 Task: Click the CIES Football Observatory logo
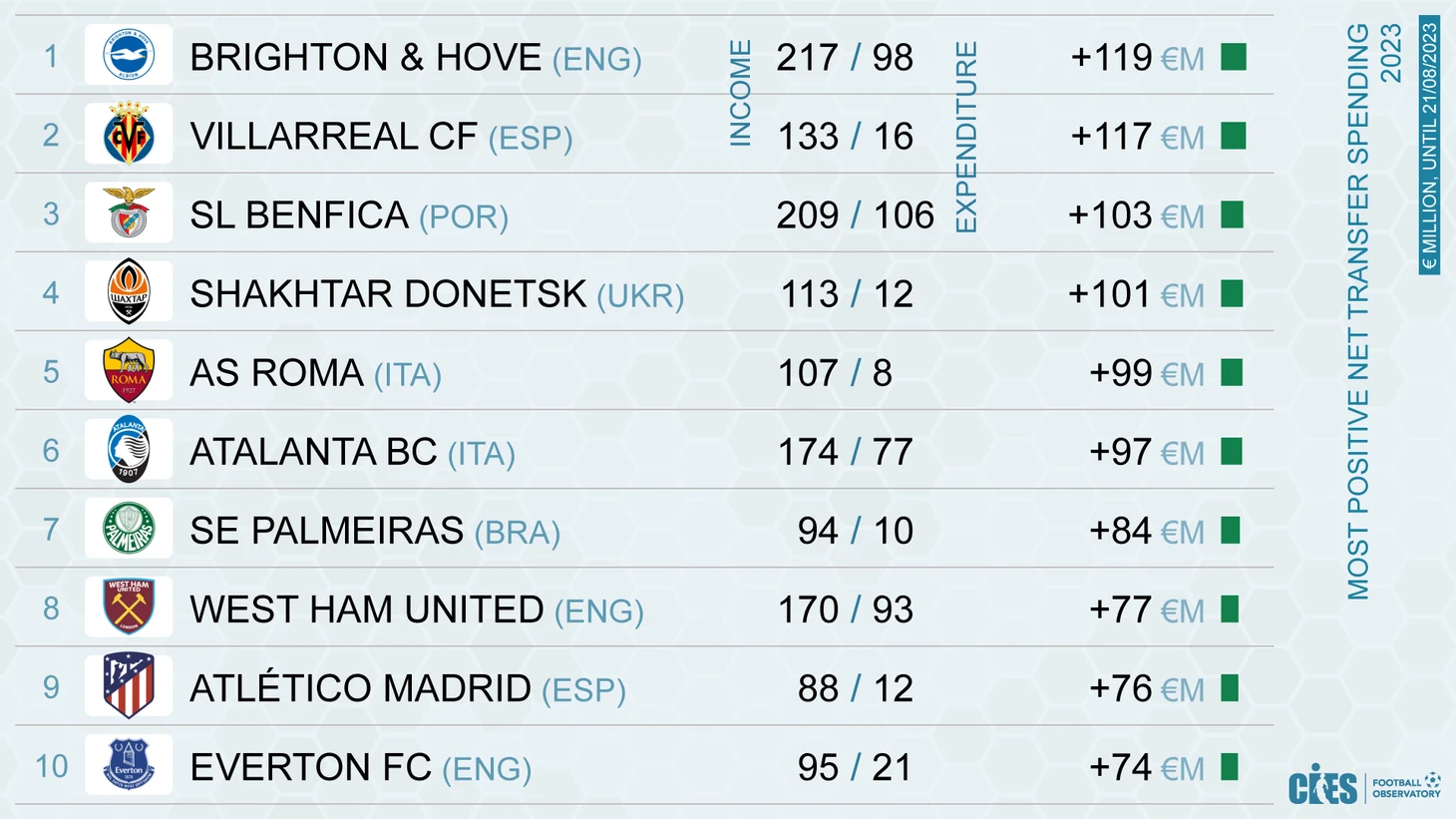pos(1364,785)
